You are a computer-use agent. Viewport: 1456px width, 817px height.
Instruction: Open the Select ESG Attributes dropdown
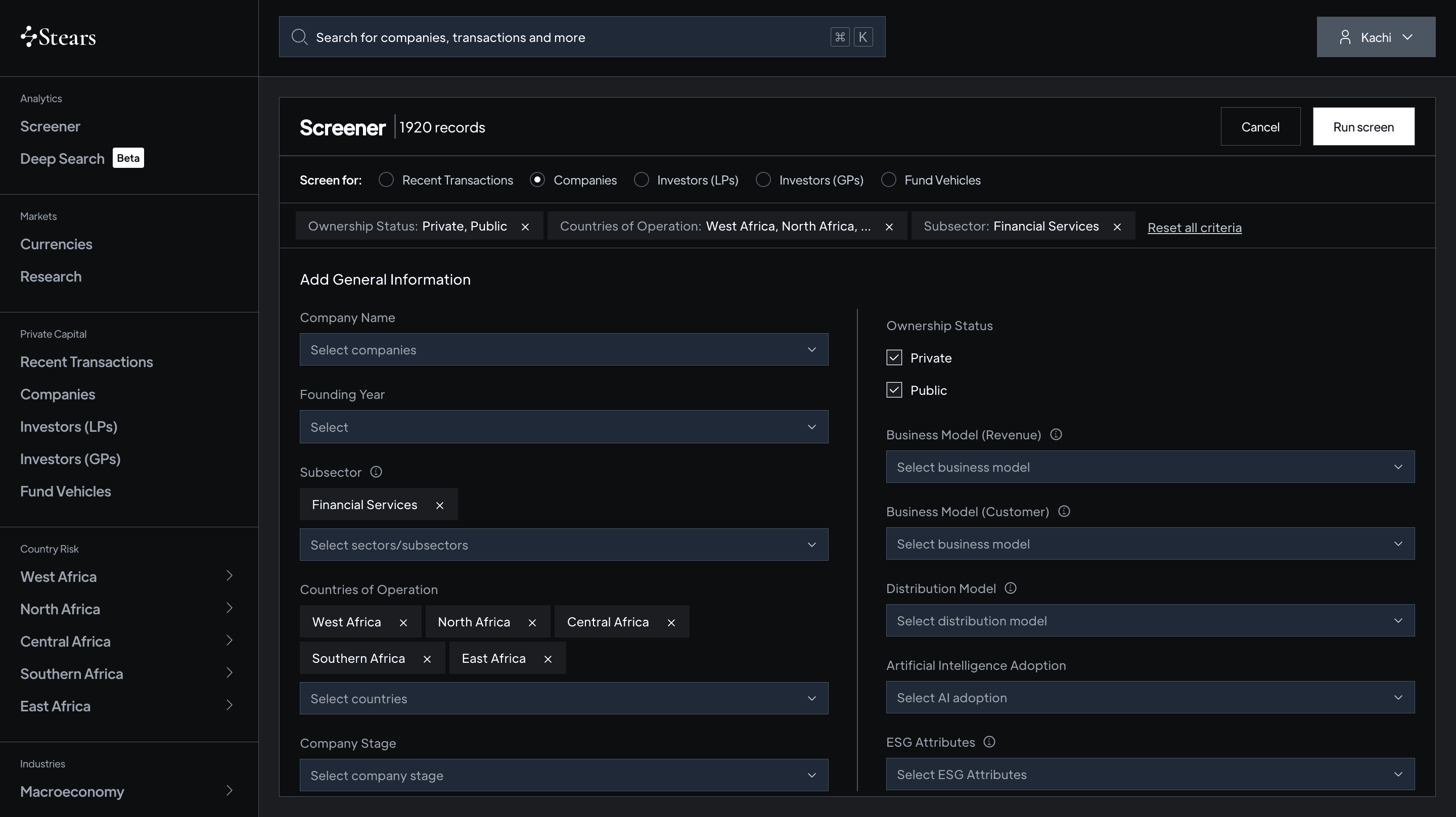coord(1150,775)
